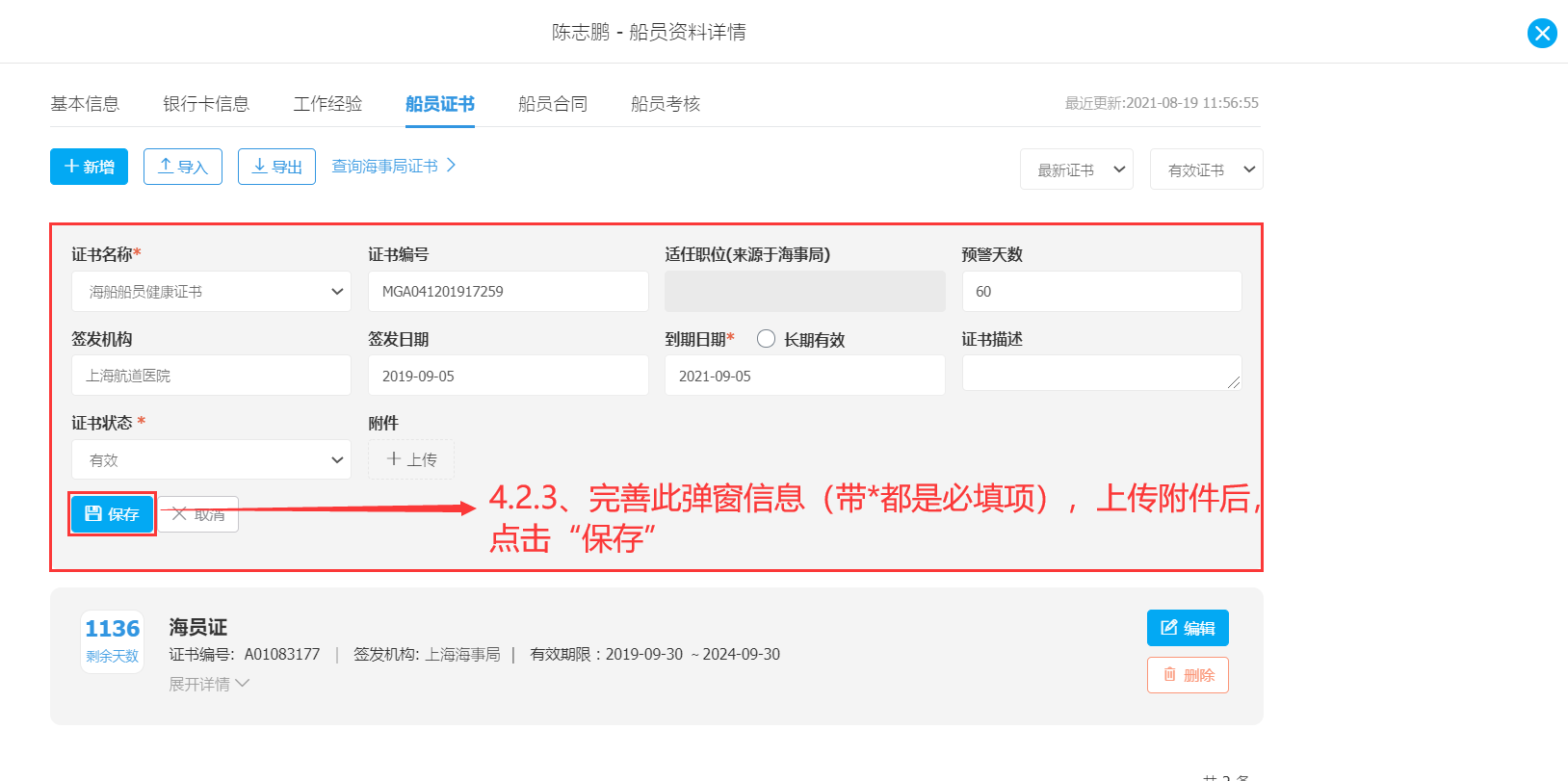Image resolution: width=1568 pixels, height=781 pixels.
Task: Click the 适任职位 disabled field
Action: [804, 291]
